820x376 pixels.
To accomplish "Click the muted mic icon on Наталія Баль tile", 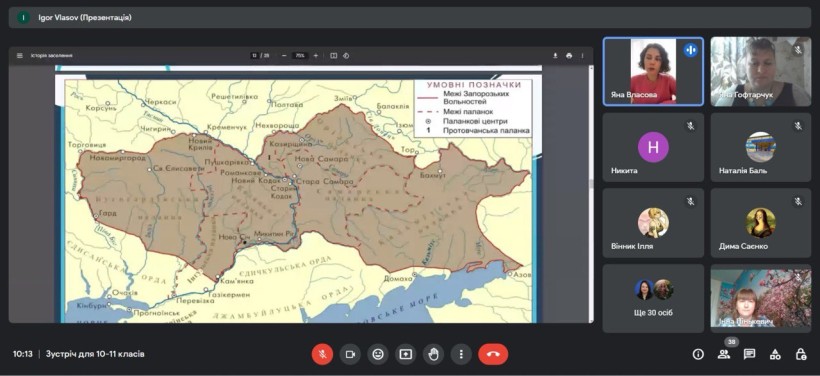I will pos(798,126).
